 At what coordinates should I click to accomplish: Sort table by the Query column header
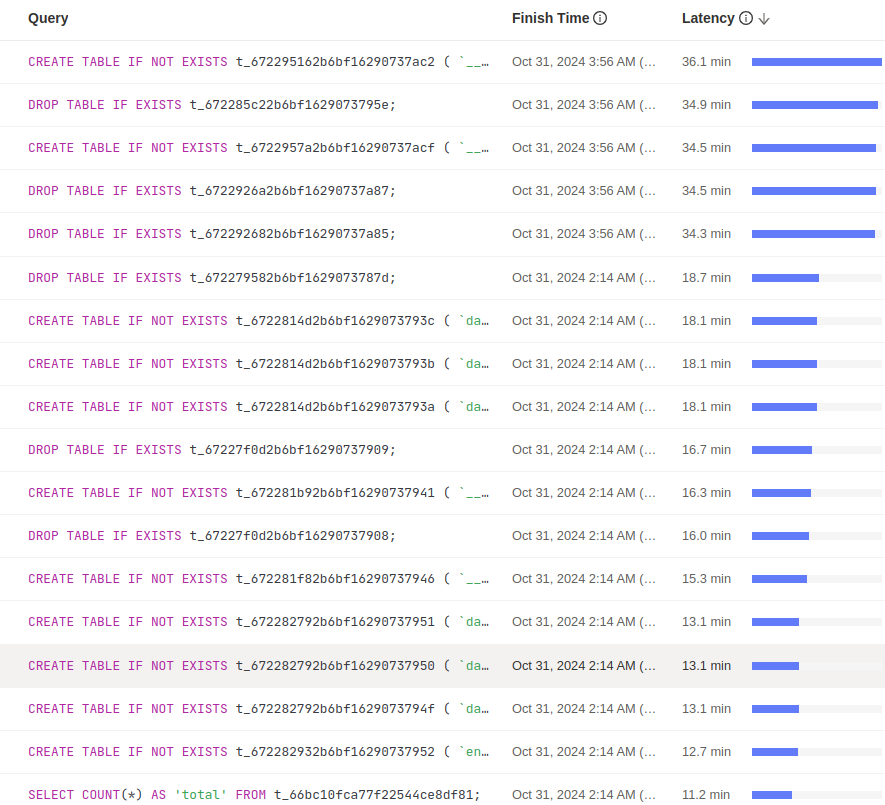pos(48,18)
